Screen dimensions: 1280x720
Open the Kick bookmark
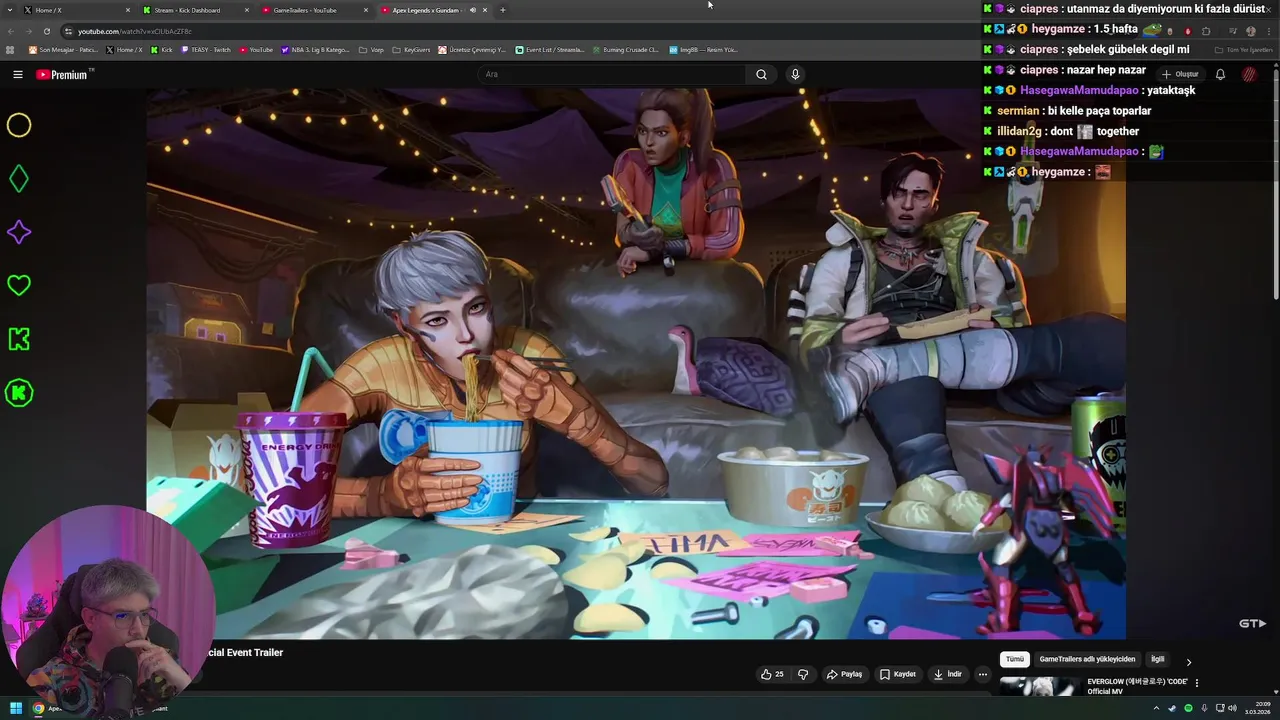point(162,49)
